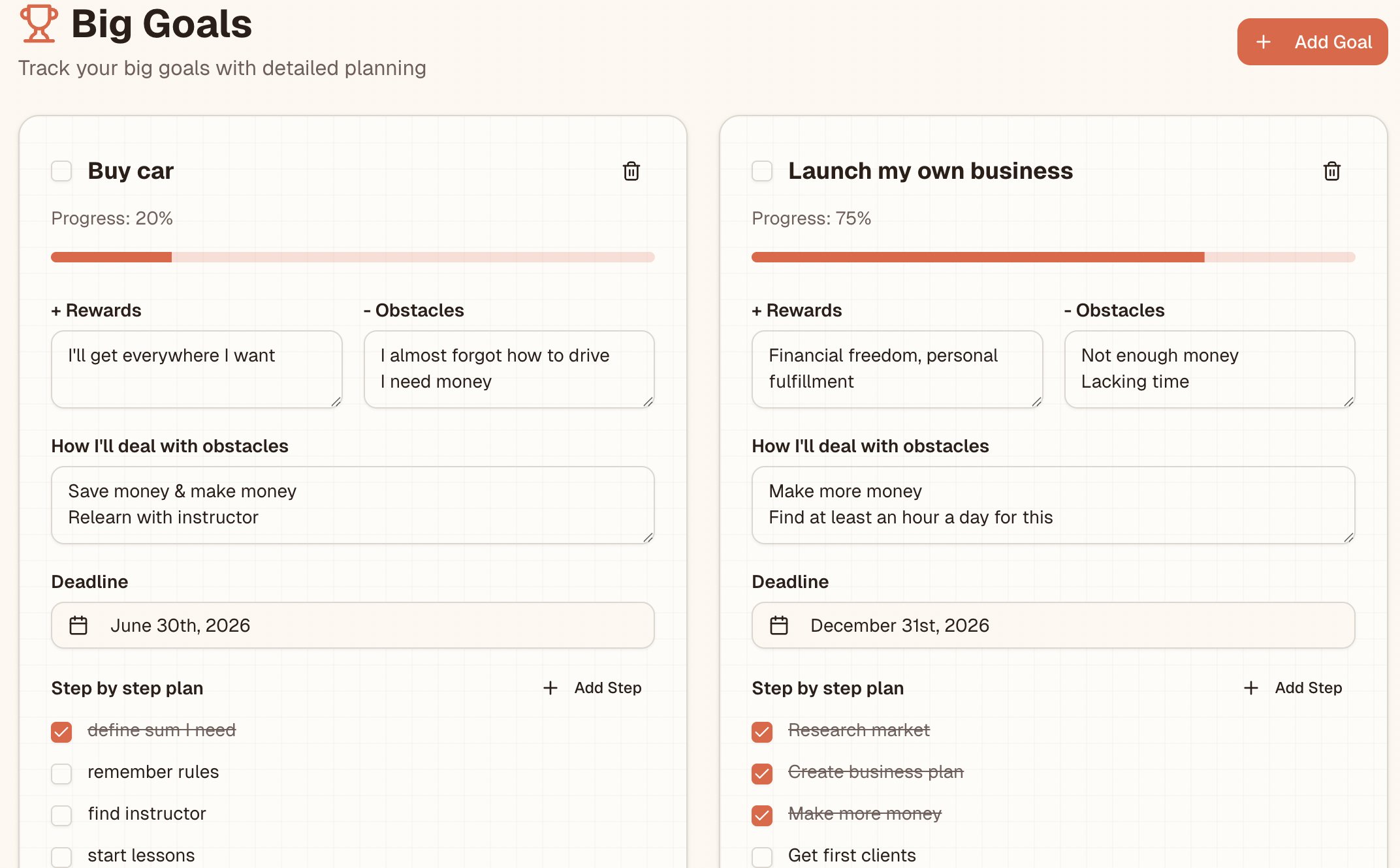Tick the 'remember rules' step checkbox

click(x=61, y=773)
